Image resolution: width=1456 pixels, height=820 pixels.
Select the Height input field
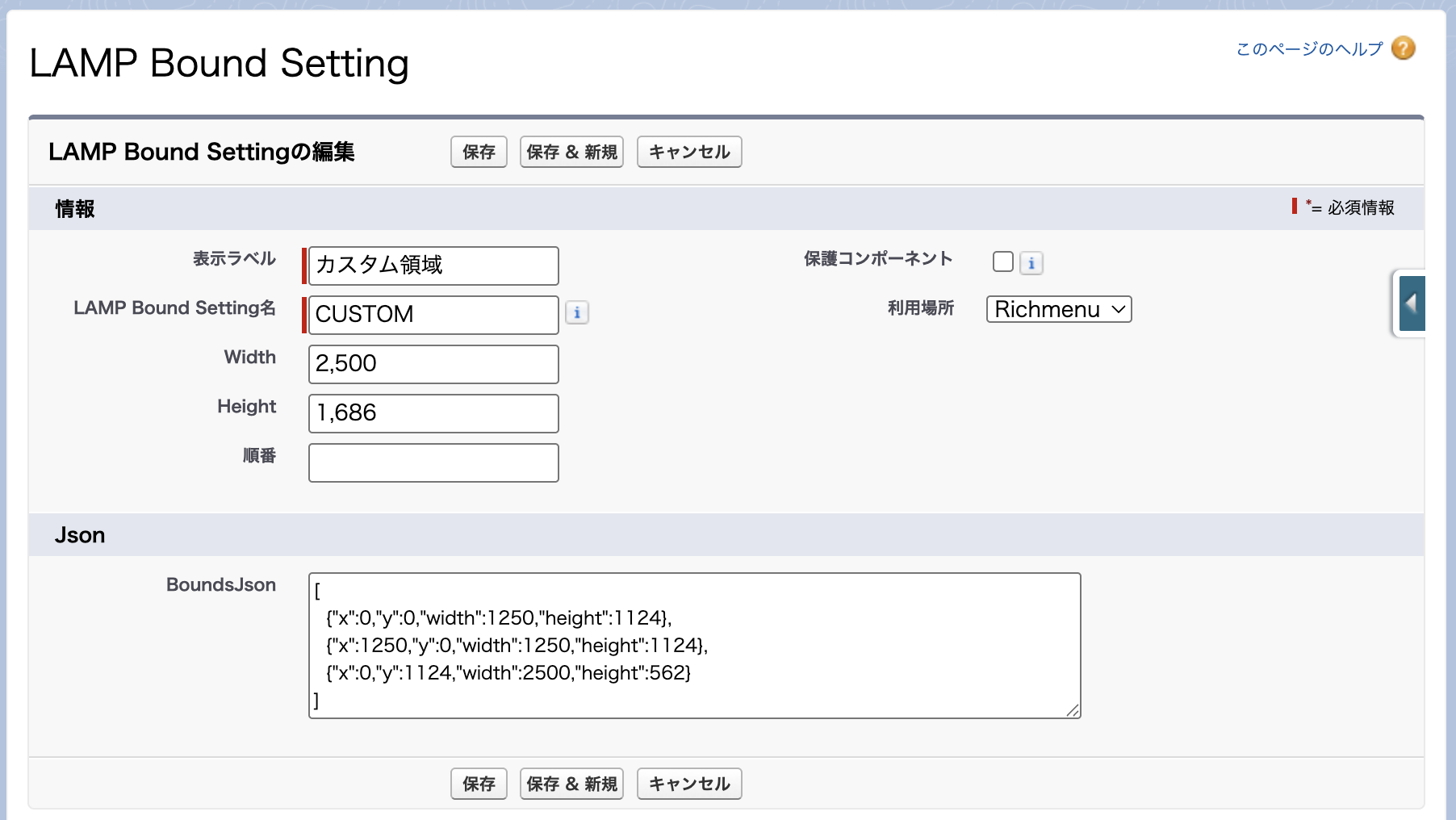[x=433, y=413]
